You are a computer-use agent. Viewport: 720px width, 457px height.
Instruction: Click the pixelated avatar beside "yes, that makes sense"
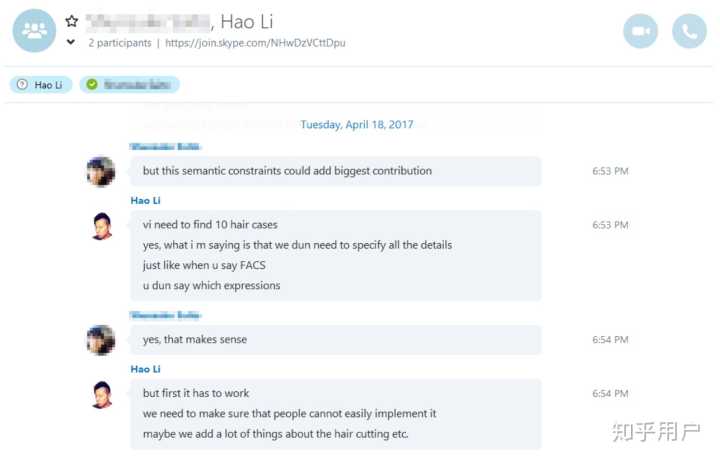point(101,340)
